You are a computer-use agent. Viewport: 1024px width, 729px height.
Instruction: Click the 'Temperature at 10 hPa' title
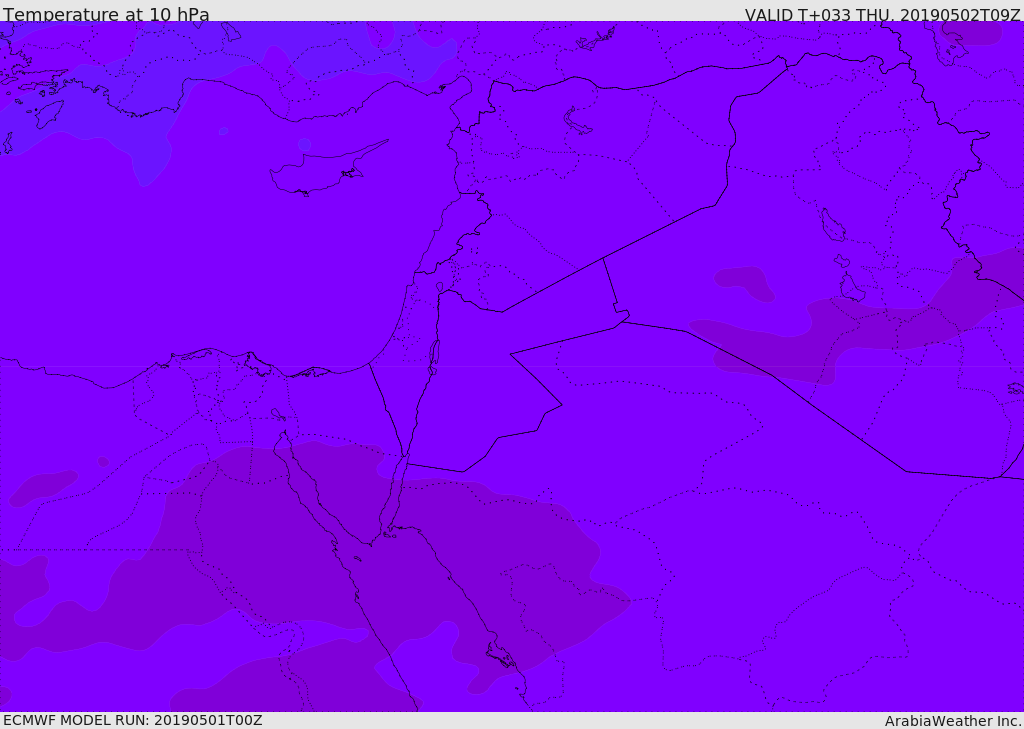coord(106,14)
